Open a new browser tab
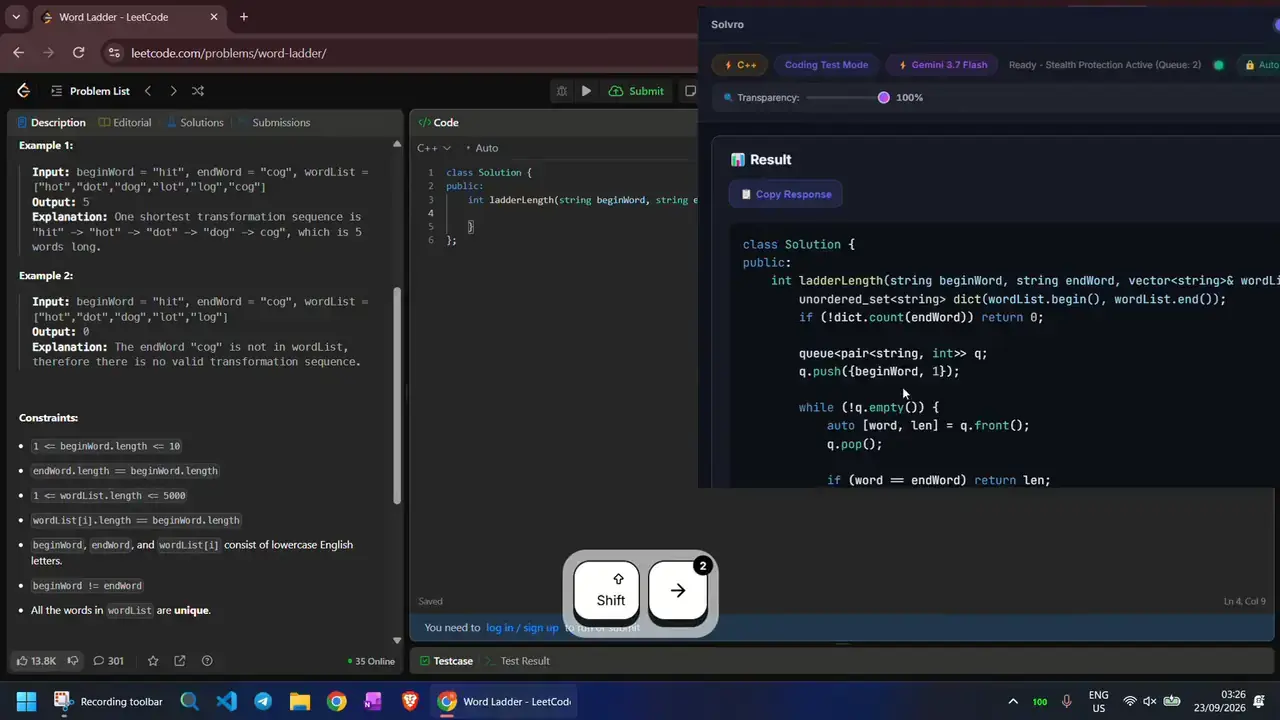Viewport: 1280px width, 720px height. [243, 17]
